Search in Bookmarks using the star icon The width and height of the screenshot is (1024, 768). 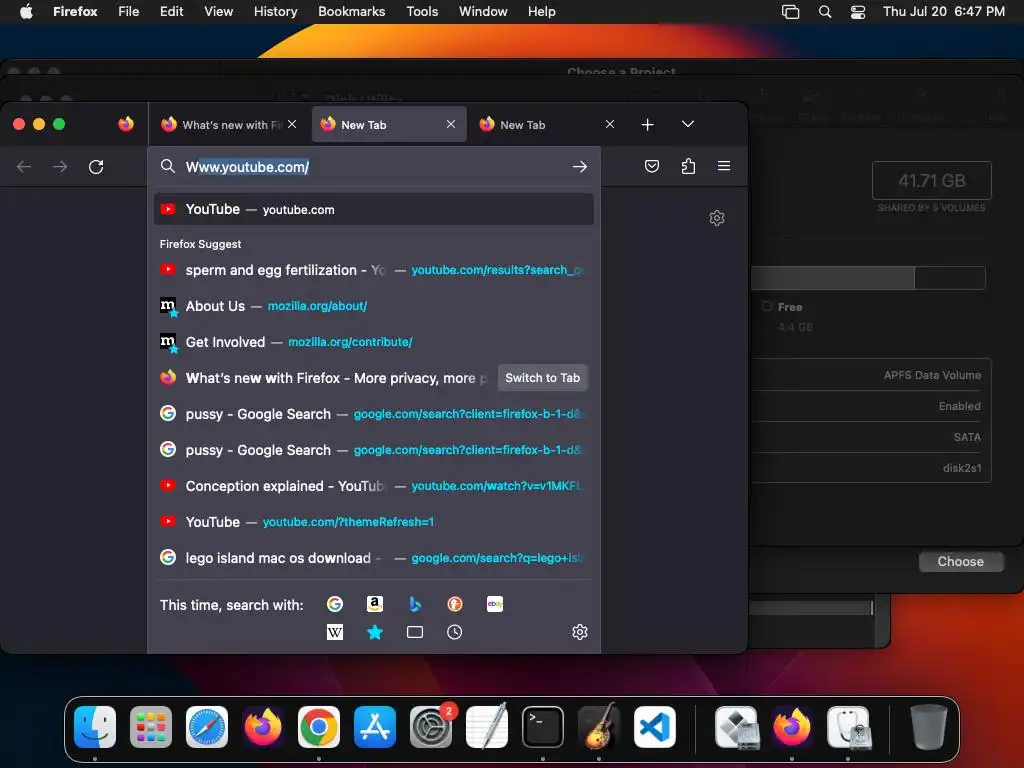(375, 632)
